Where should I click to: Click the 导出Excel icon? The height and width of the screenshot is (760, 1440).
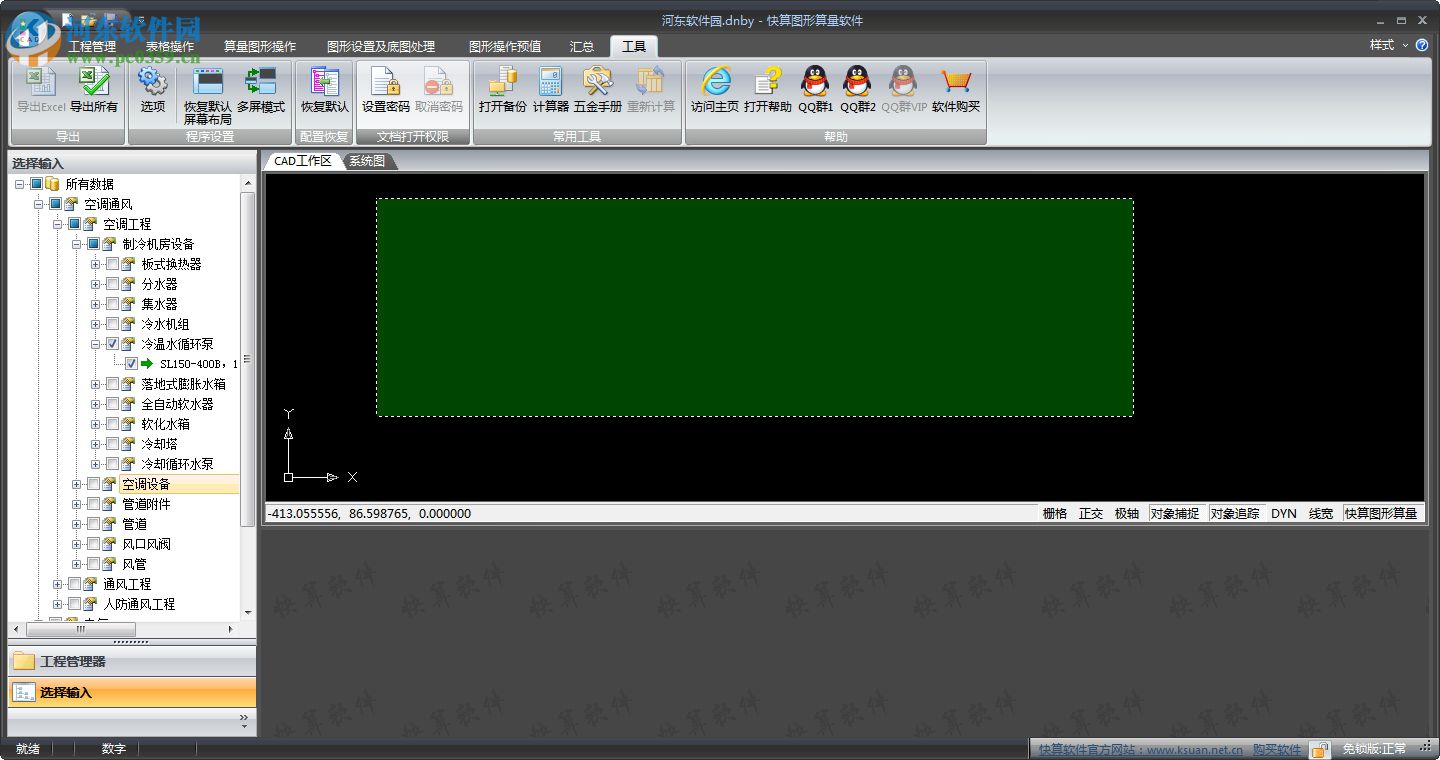40,82
